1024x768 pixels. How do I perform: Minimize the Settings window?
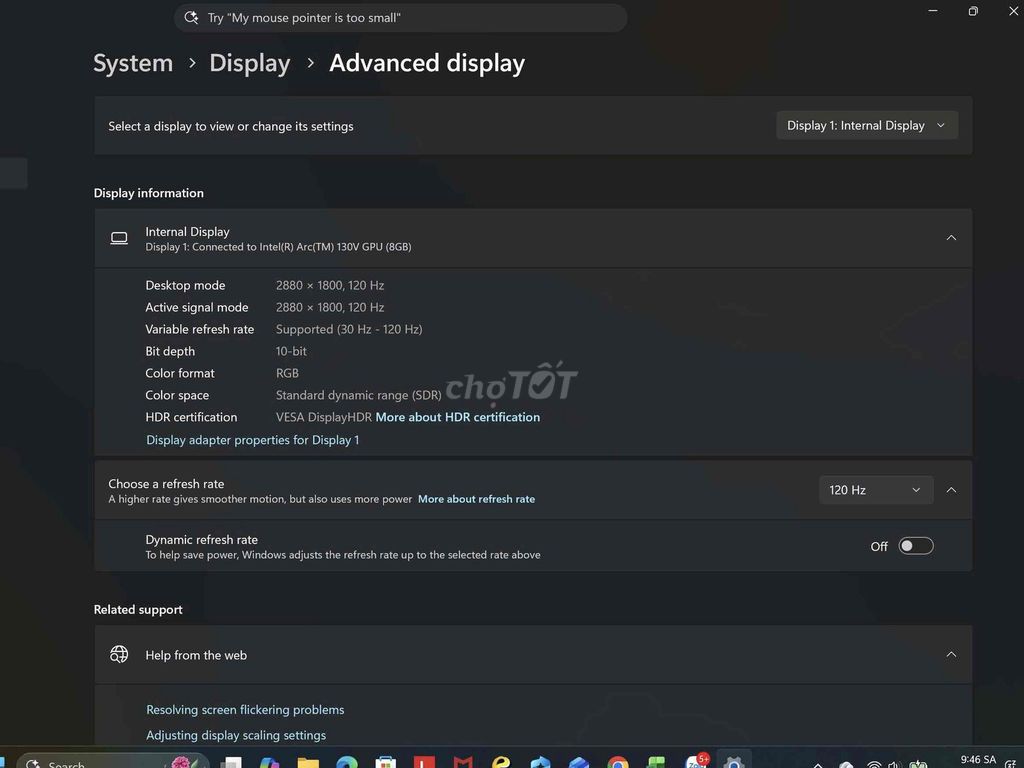pyautogui.click(x=933, y=11)
